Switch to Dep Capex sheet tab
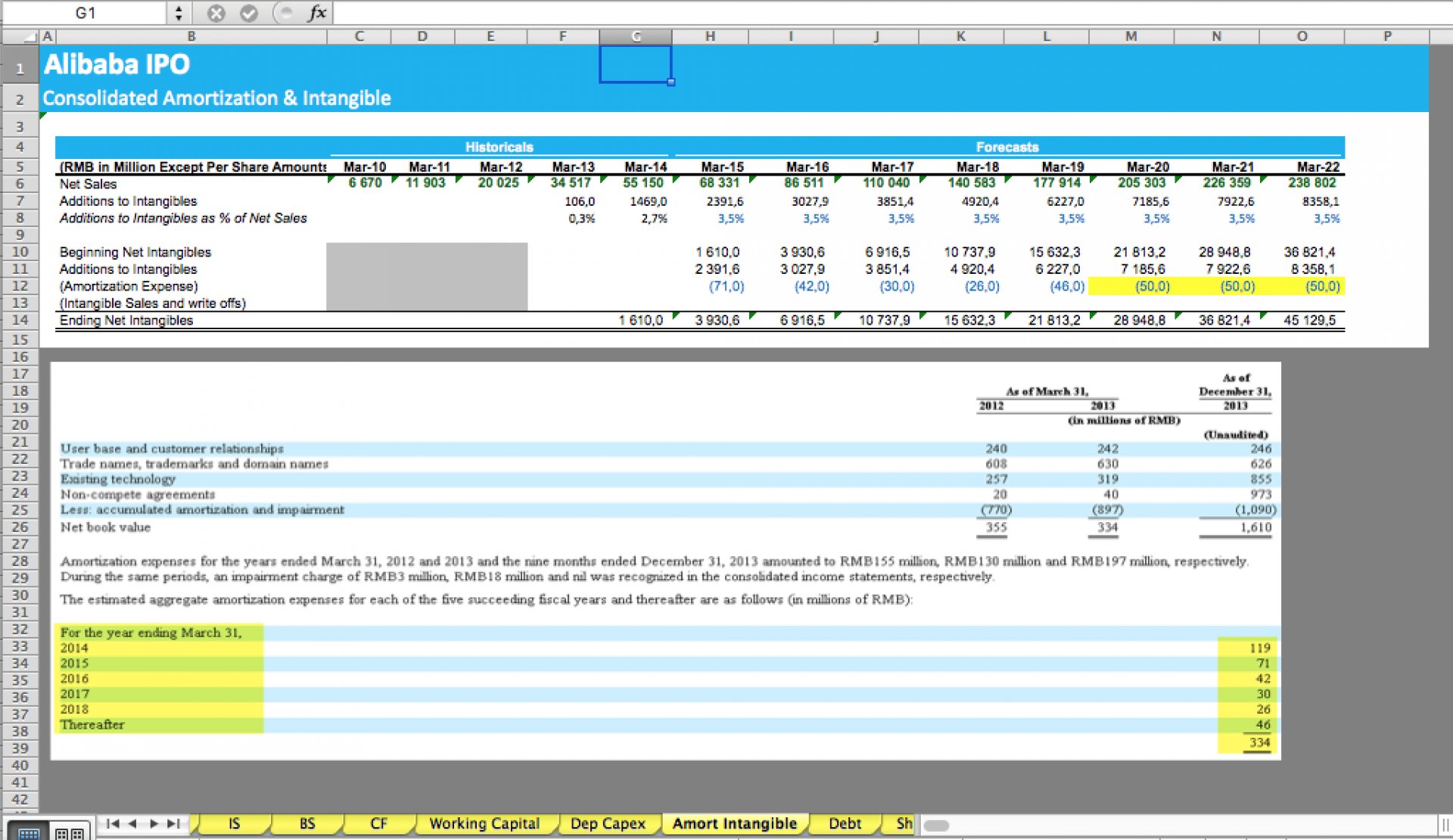The width and height of the screenshot is (1453, 840). (608, 823)
